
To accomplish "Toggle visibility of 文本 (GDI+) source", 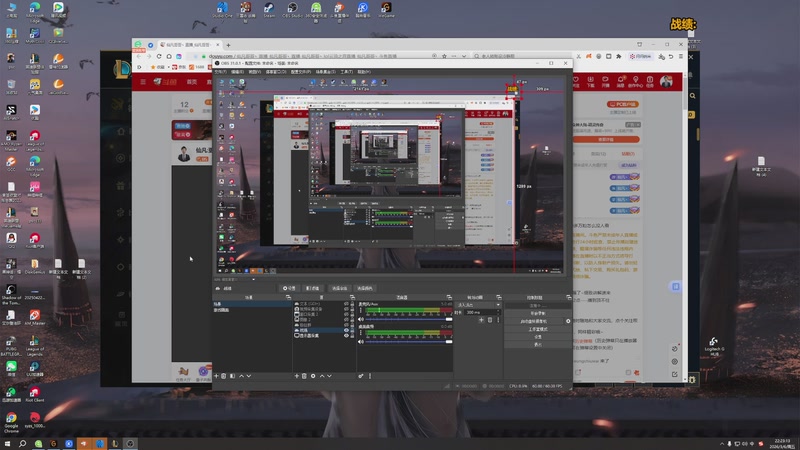I will click(x=346, y=304).
